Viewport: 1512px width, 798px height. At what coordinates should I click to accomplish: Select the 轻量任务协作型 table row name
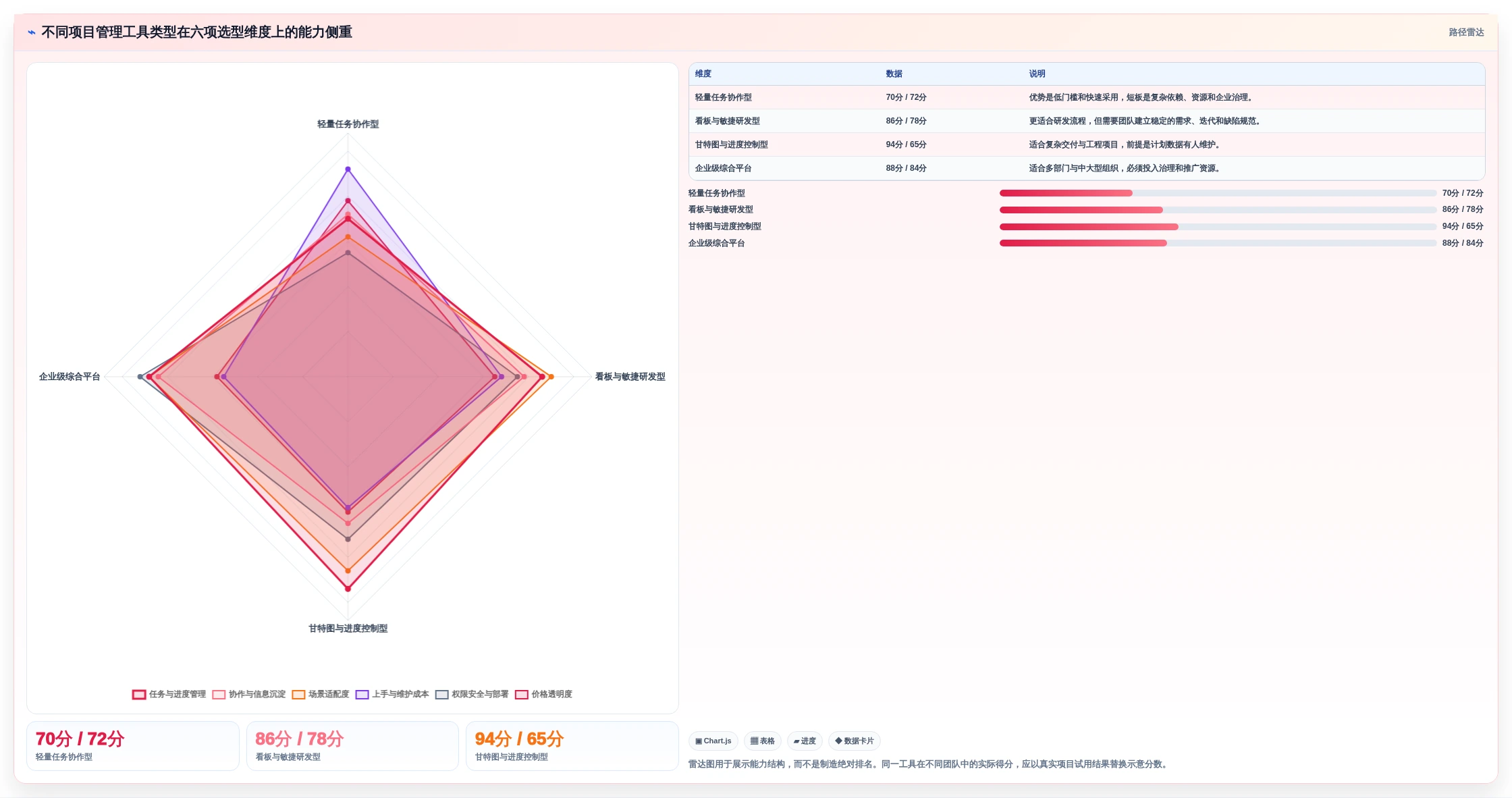click(724, 97)
